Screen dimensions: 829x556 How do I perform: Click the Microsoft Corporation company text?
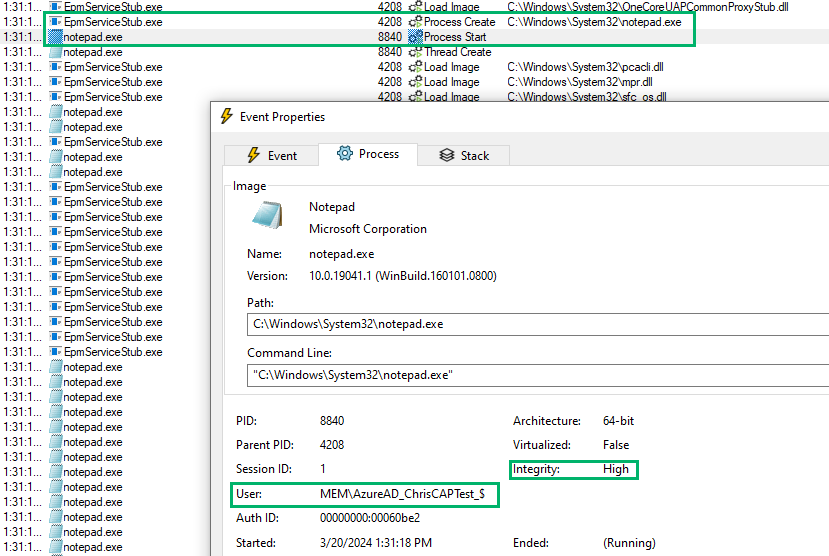[x=367, y=229]
